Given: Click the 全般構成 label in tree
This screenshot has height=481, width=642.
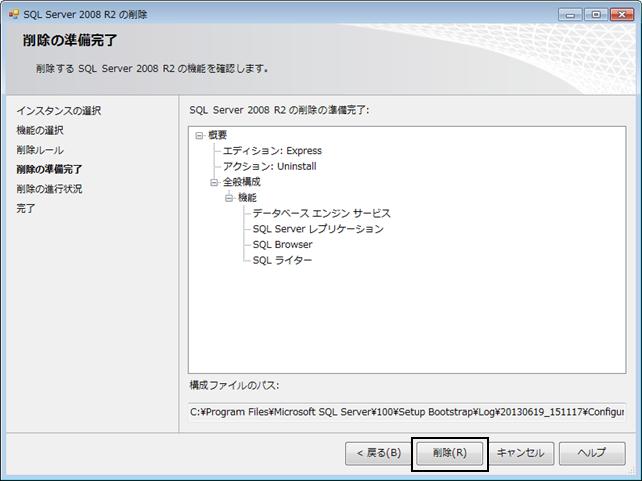Looking at the screenshot, I should (242, 182).
